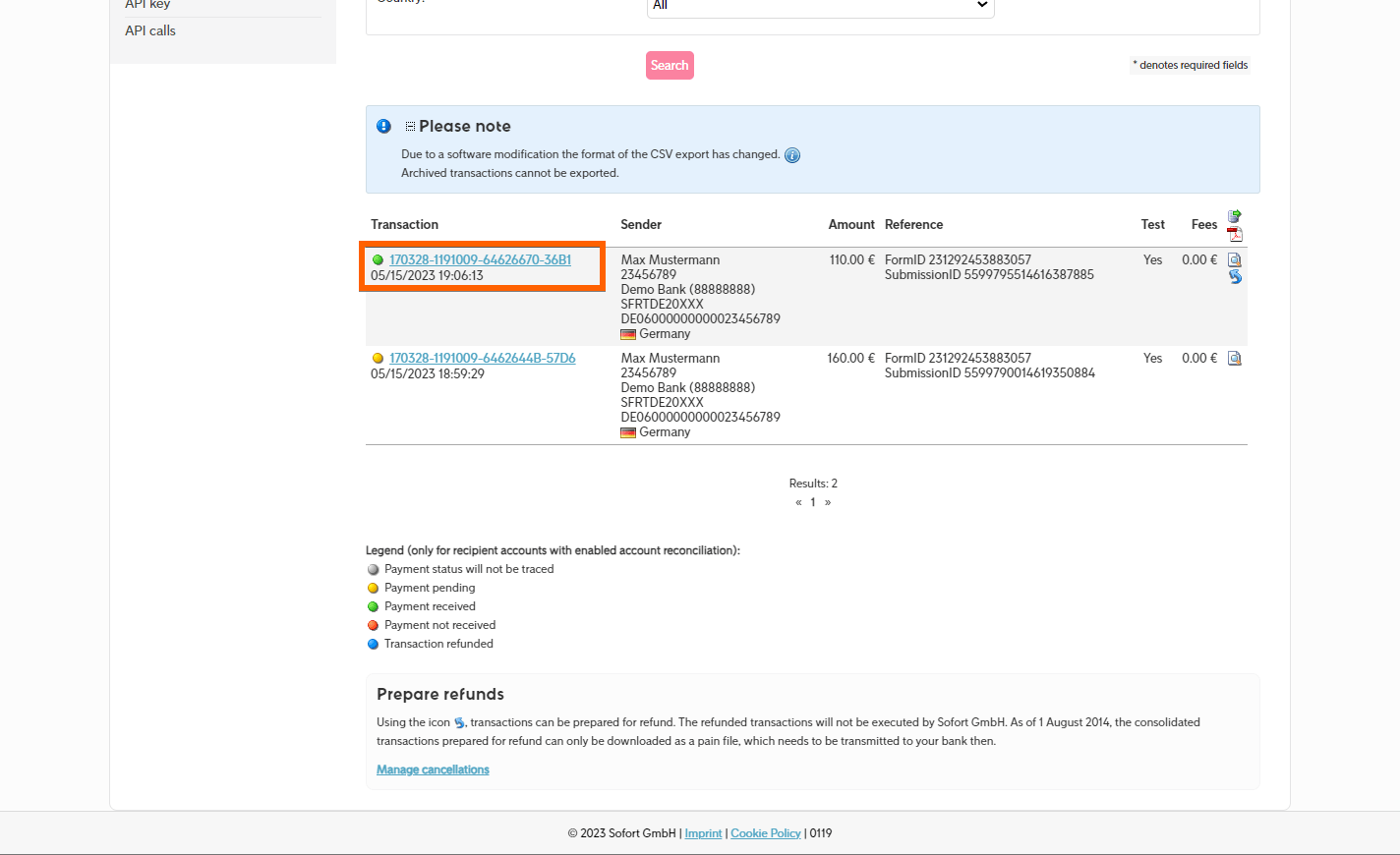Click the PDF export icon
This screenshot has width=1400, height=855.
coord(1235,234)
